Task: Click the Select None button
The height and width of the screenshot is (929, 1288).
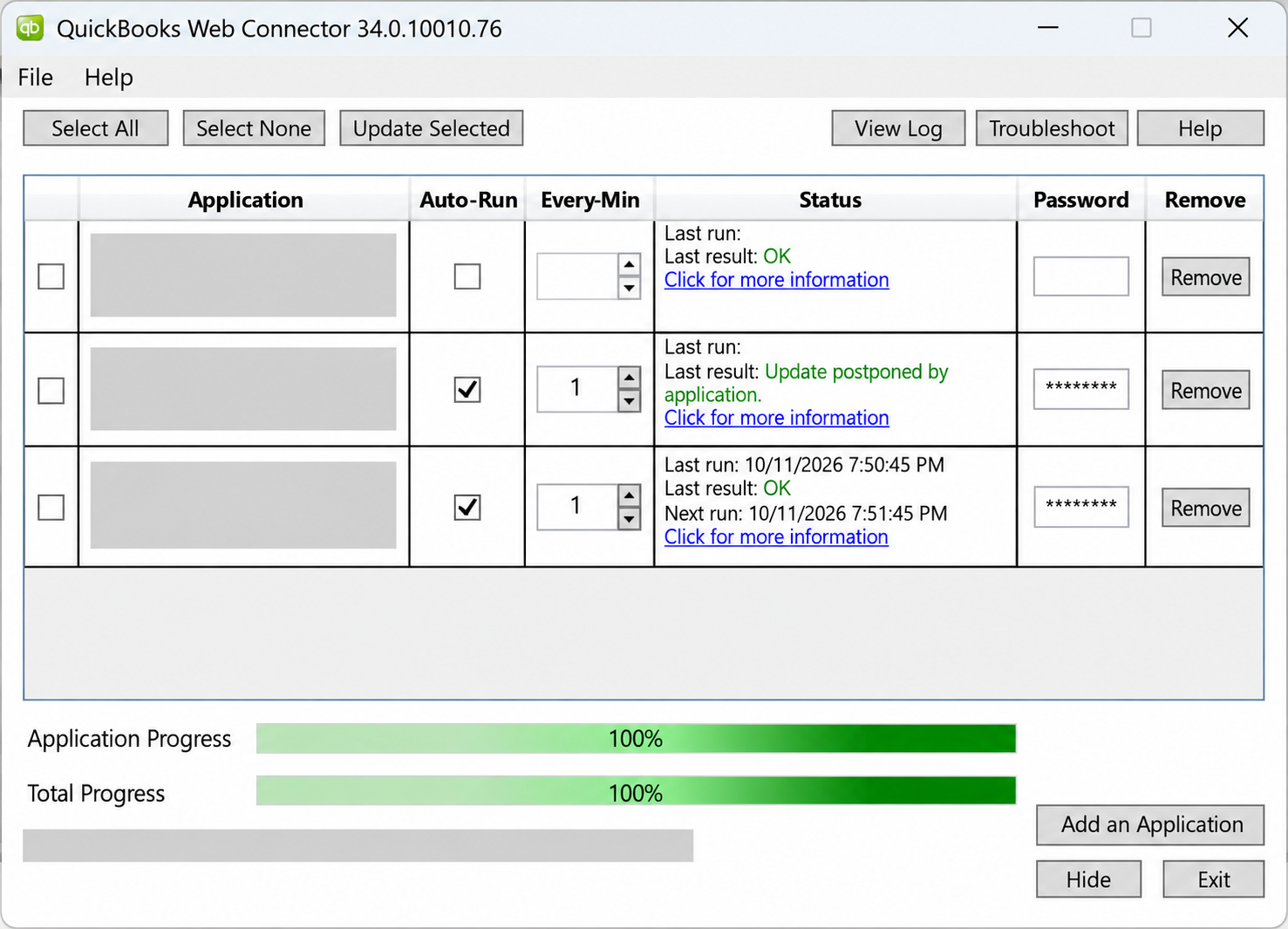Action: point(254,128)
